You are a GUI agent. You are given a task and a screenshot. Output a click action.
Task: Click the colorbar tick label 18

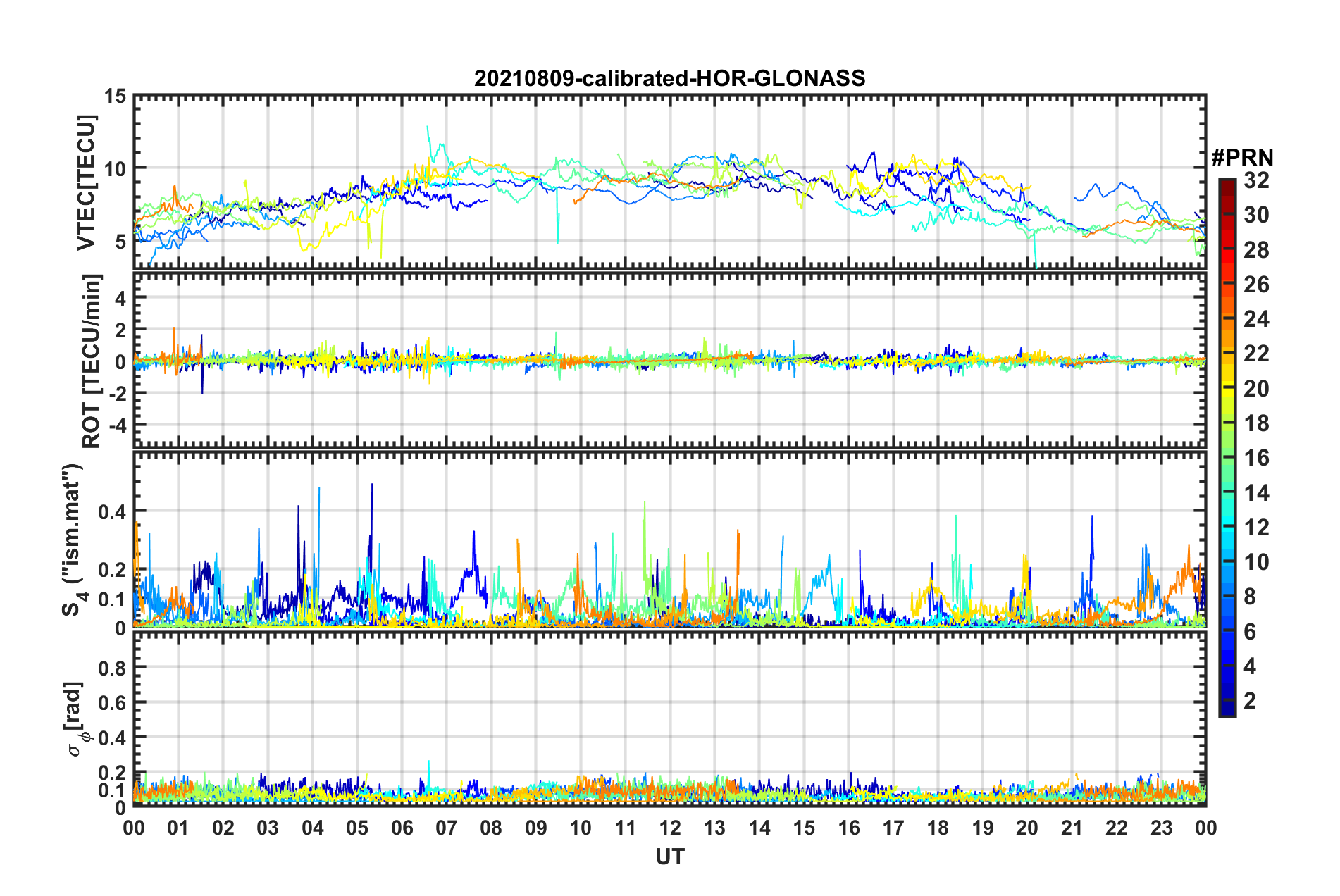pyautogui.click(x=1256, y=423)
